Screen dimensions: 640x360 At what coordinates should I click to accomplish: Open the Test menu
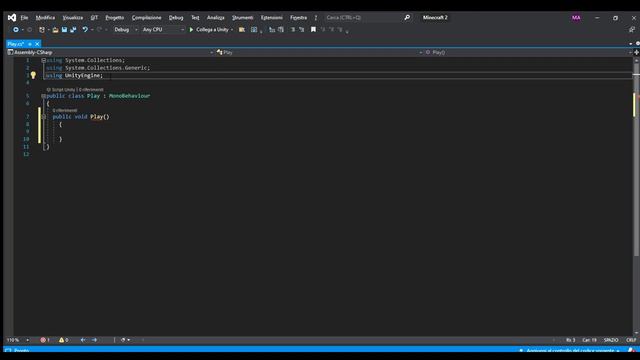[195, 18]
